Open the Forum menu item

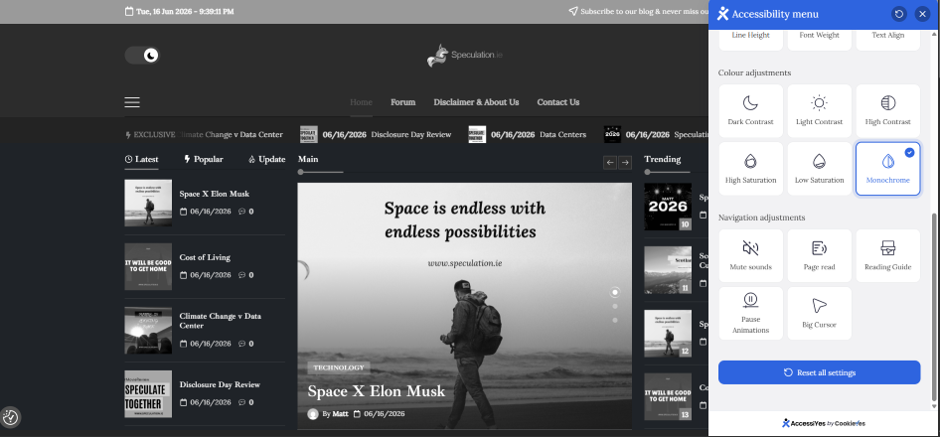pyautogui.click(x=403, y=102)
